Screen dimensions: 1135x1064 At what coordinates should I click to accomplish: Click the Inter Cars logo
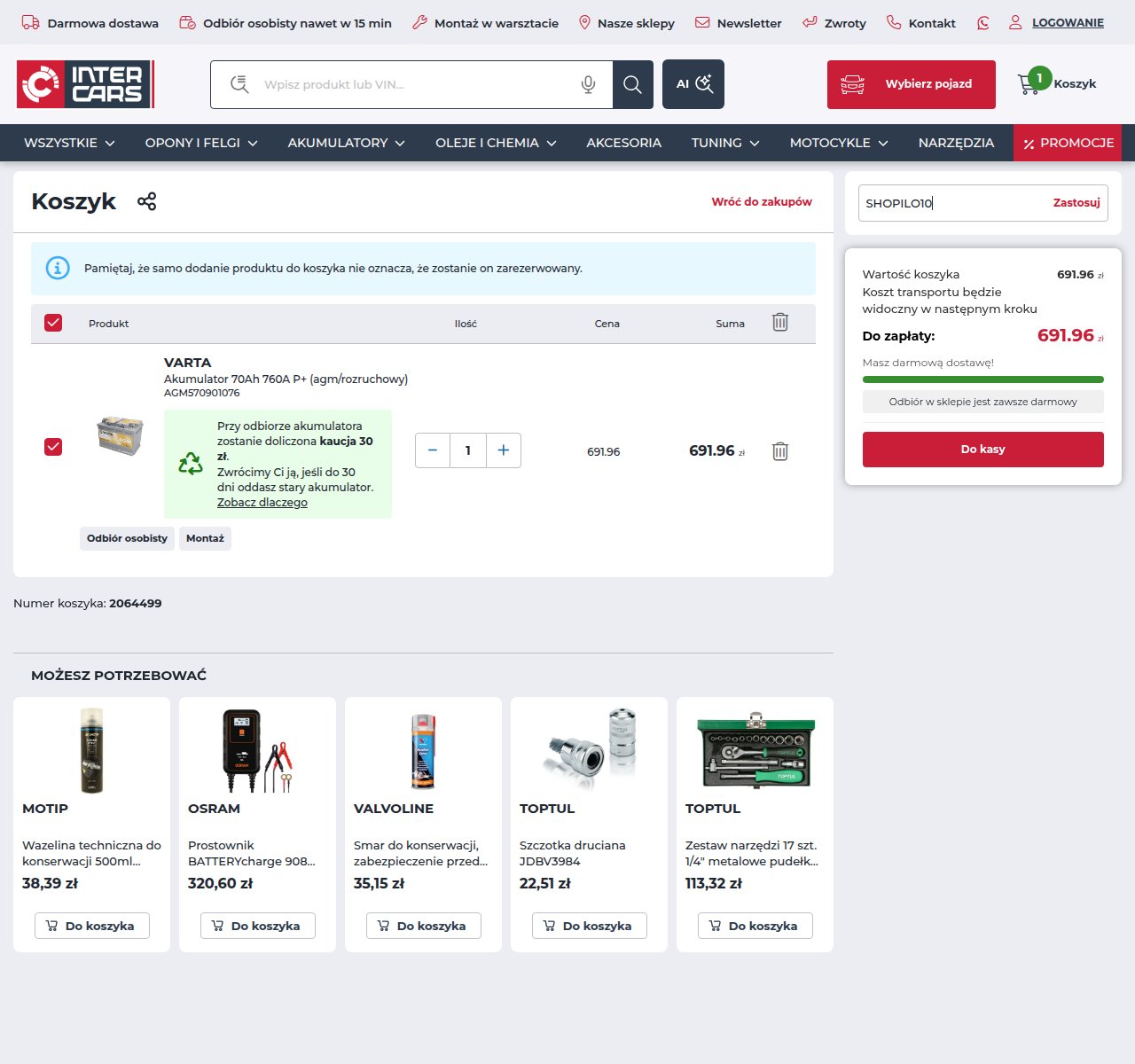pos(86,84)
